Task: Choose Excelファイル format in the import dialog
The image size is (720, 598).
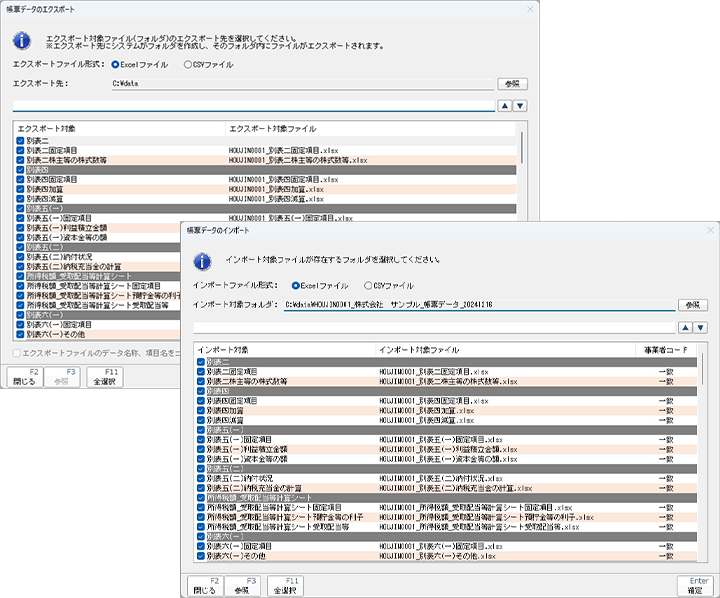Action: (295, 285)
